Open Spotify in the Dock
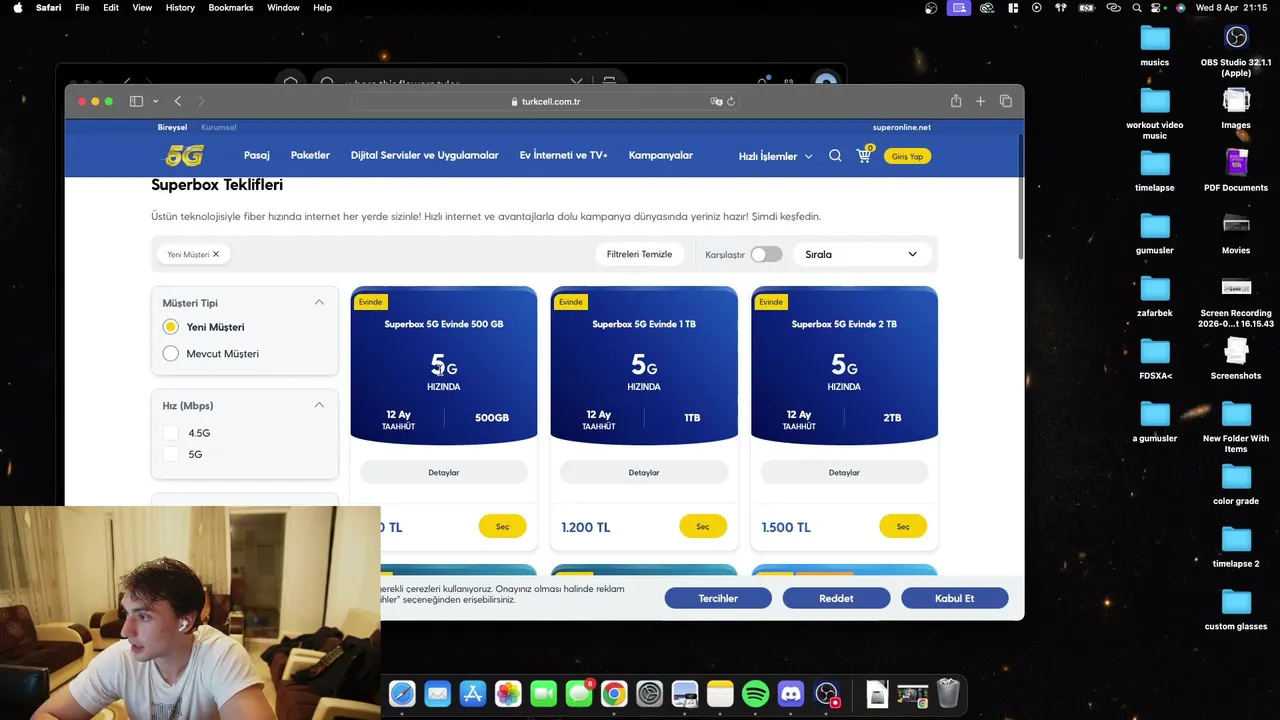This screenshot has width=1280, height=720. pos(756,693)
